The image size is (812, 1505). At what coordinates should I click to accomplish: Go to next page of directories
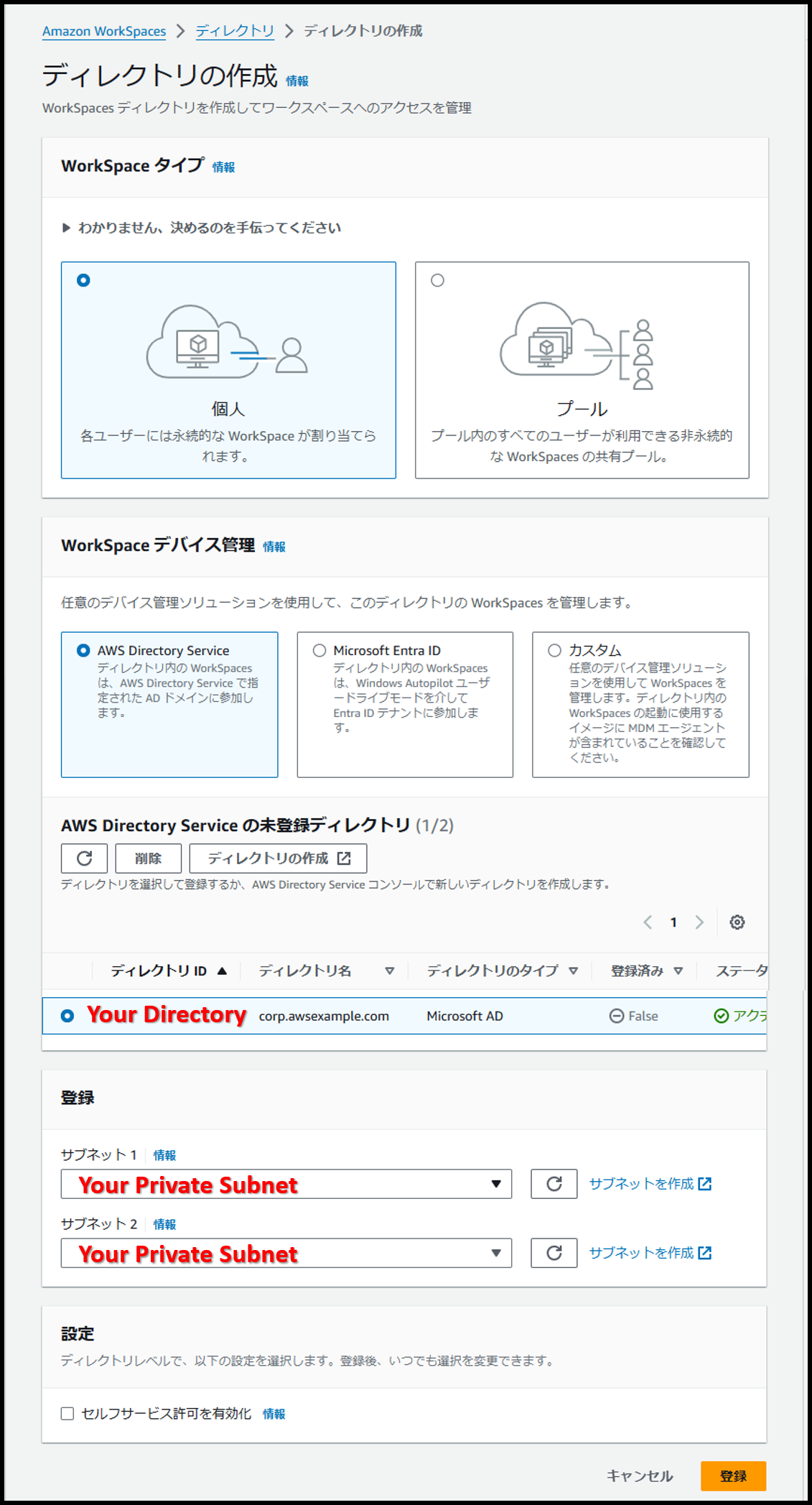[x=699, y=922]
